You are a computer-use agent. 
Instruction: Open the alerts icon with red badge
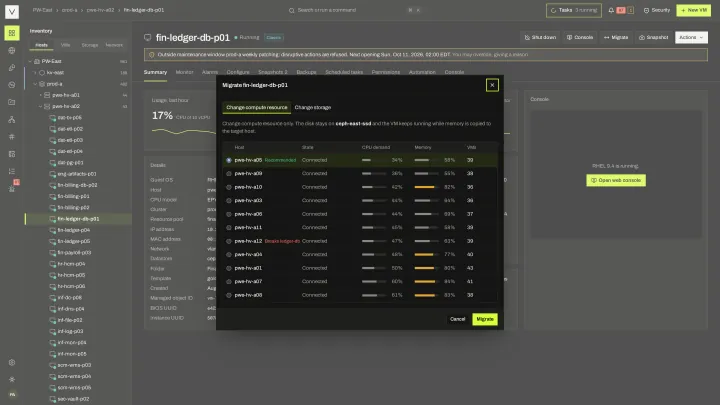coord(12,187)
